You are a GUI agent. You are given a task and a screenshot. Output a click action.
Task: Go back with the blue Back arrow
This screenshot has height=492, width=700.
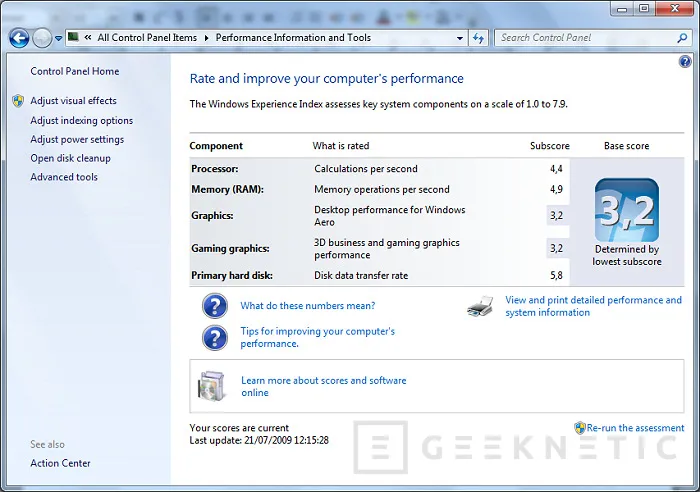[x=19, y=38]
